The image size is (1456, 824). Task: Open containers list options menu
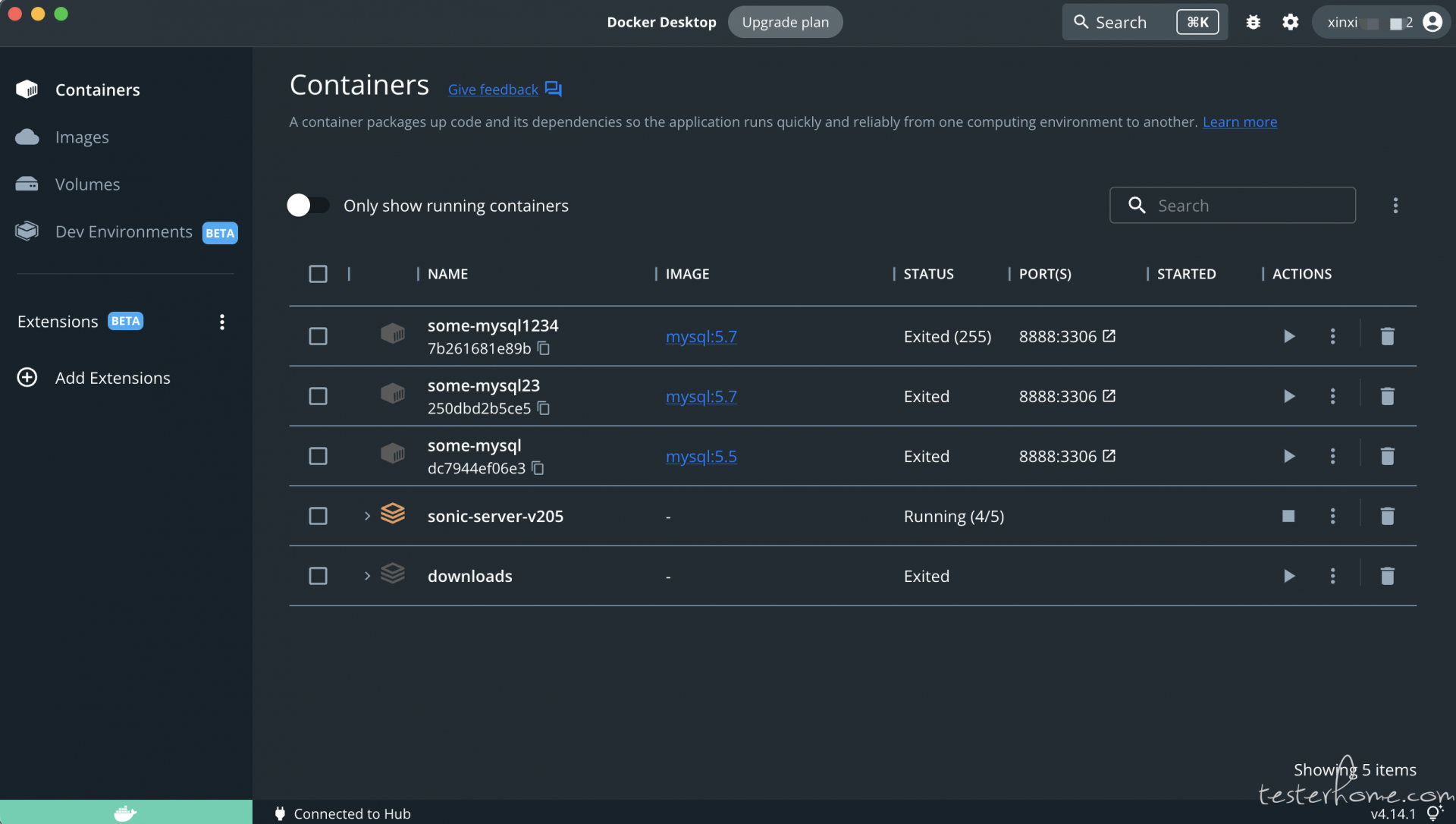pos(1395,206)
